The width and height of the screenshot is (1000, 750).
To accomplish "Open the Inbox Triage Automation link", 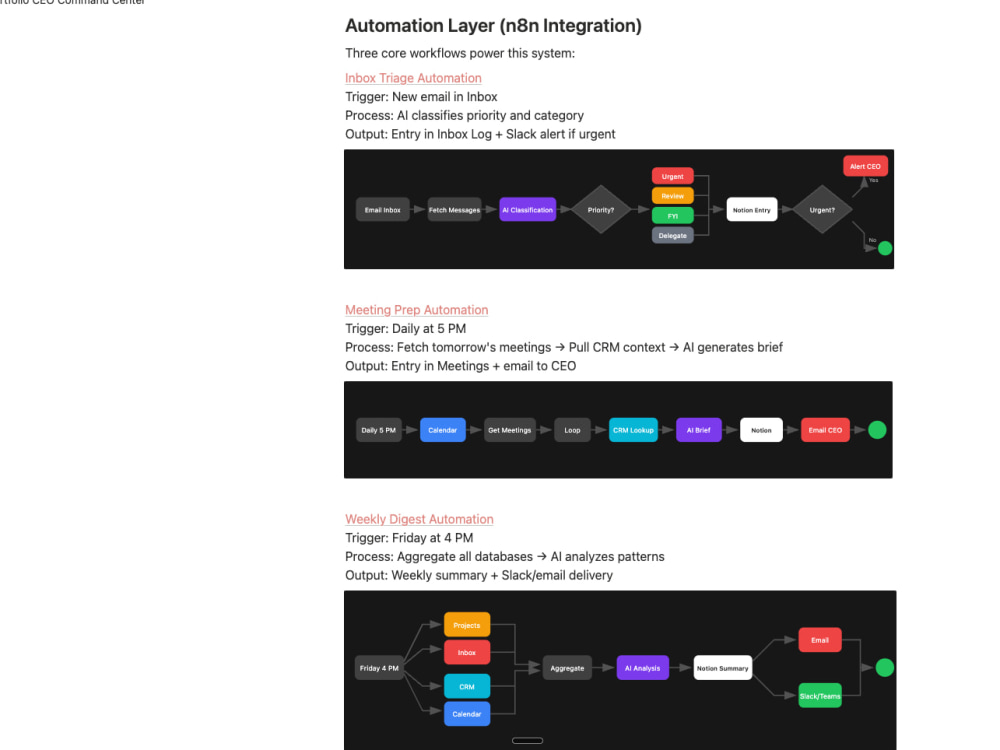I will (413, 78).
